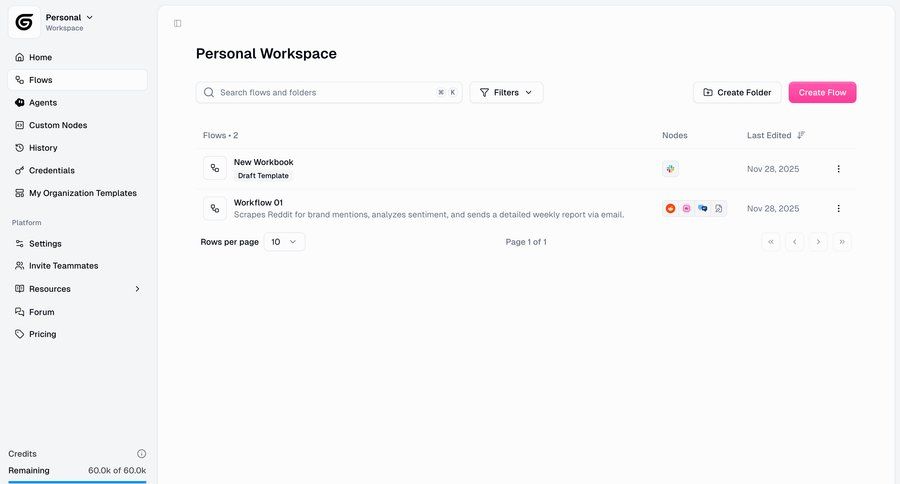Screen dimensions: 900x484
Task: Open Workflow 01 flow
Action: coord(258,203)
